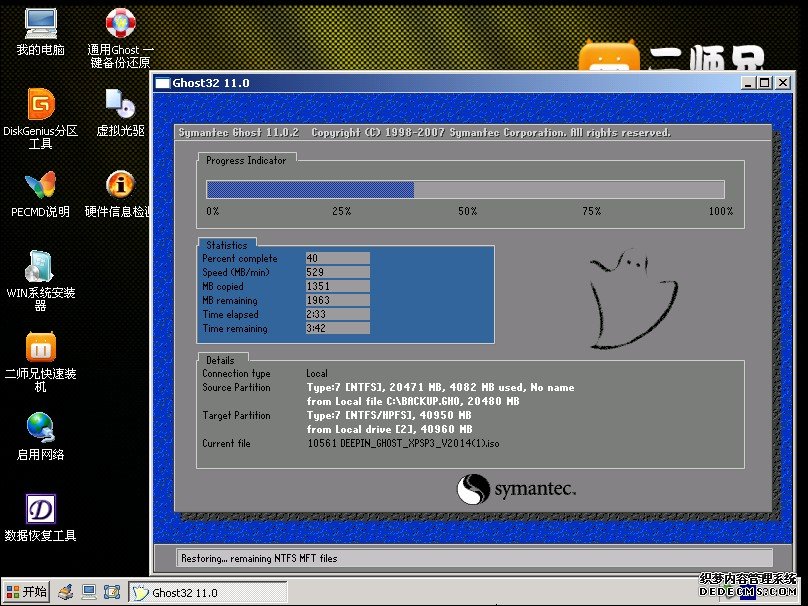Click the Ghost mascot drawing
Screen dimensions: 808x606
click(633, 299)
